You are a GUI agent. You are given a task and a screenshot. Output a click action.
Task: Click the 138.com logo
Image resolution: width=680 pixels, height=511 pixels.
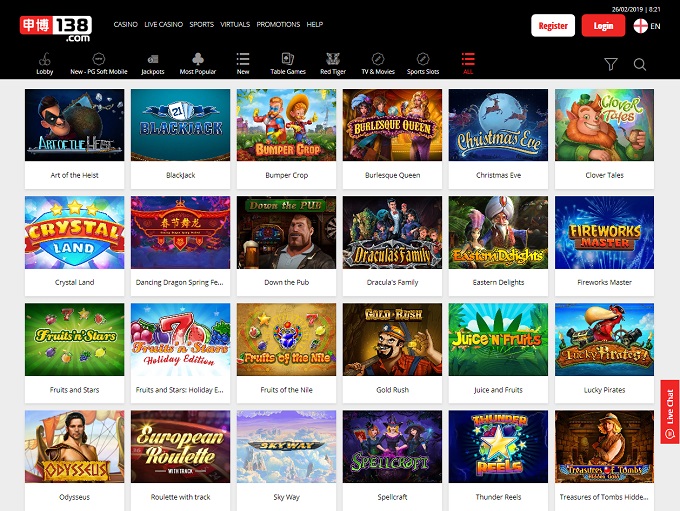point(58,25)
